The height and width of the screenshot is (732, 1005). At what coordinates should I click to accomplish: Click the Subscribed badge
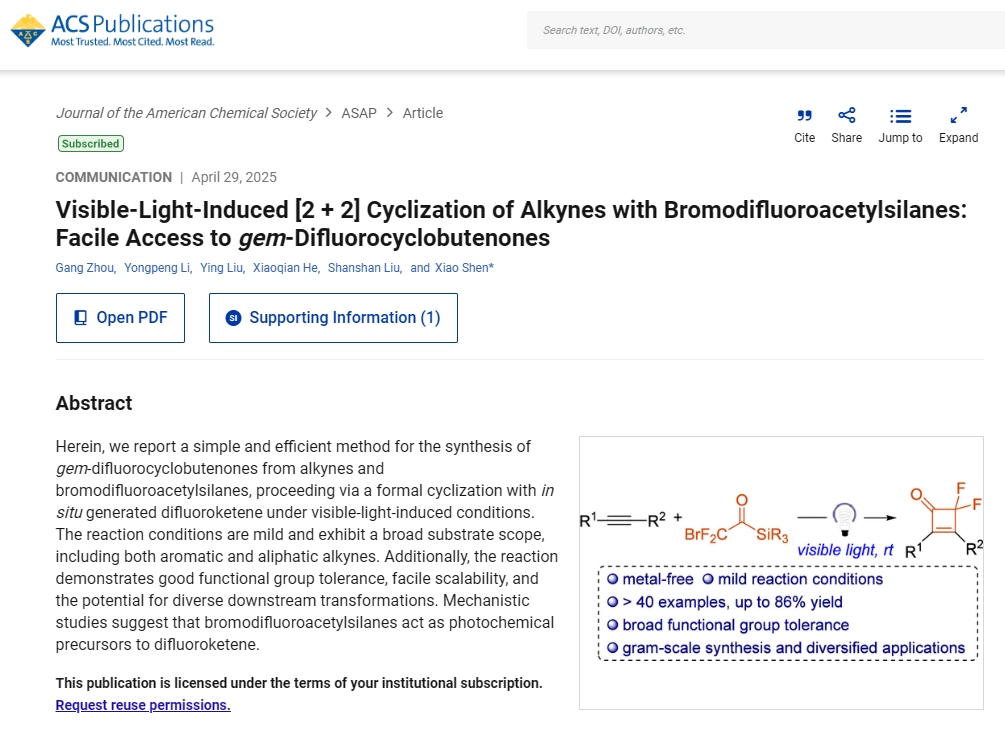tap(90, 144)
